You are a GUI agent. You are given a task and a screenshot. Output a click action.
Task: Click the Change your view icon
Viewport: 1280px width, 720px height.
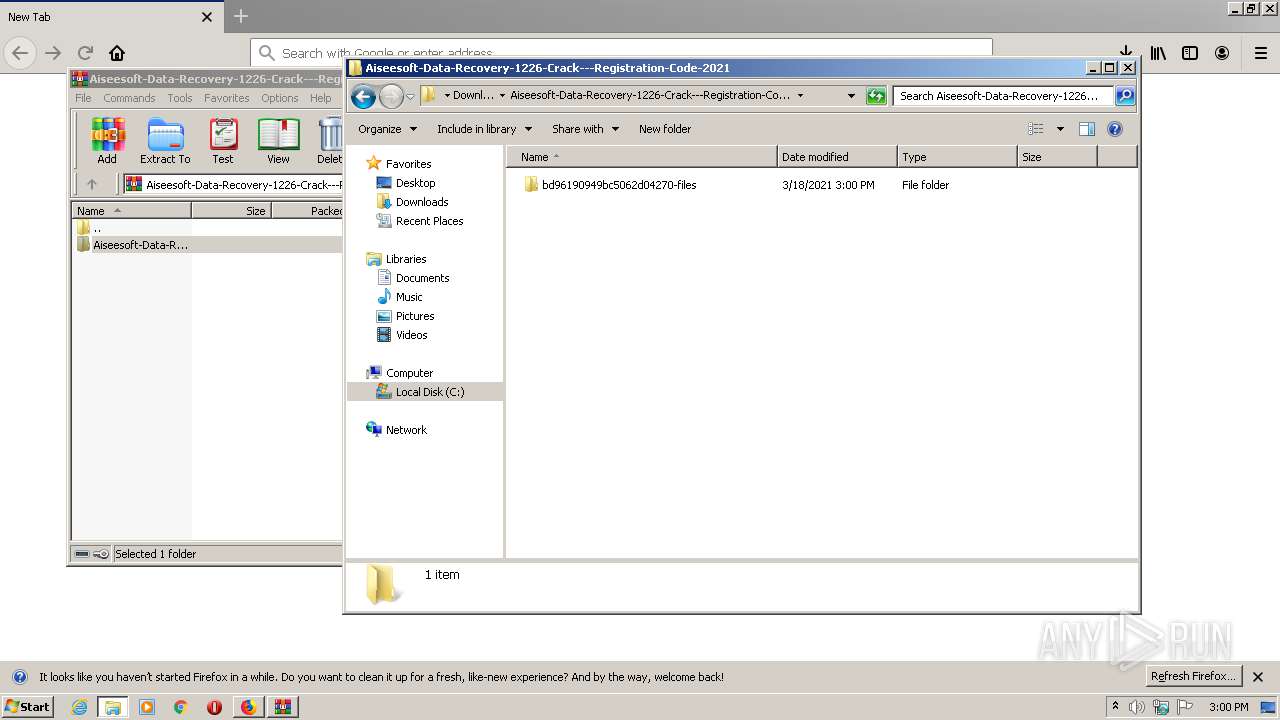pyautogui.click(x=1036, y=129)
